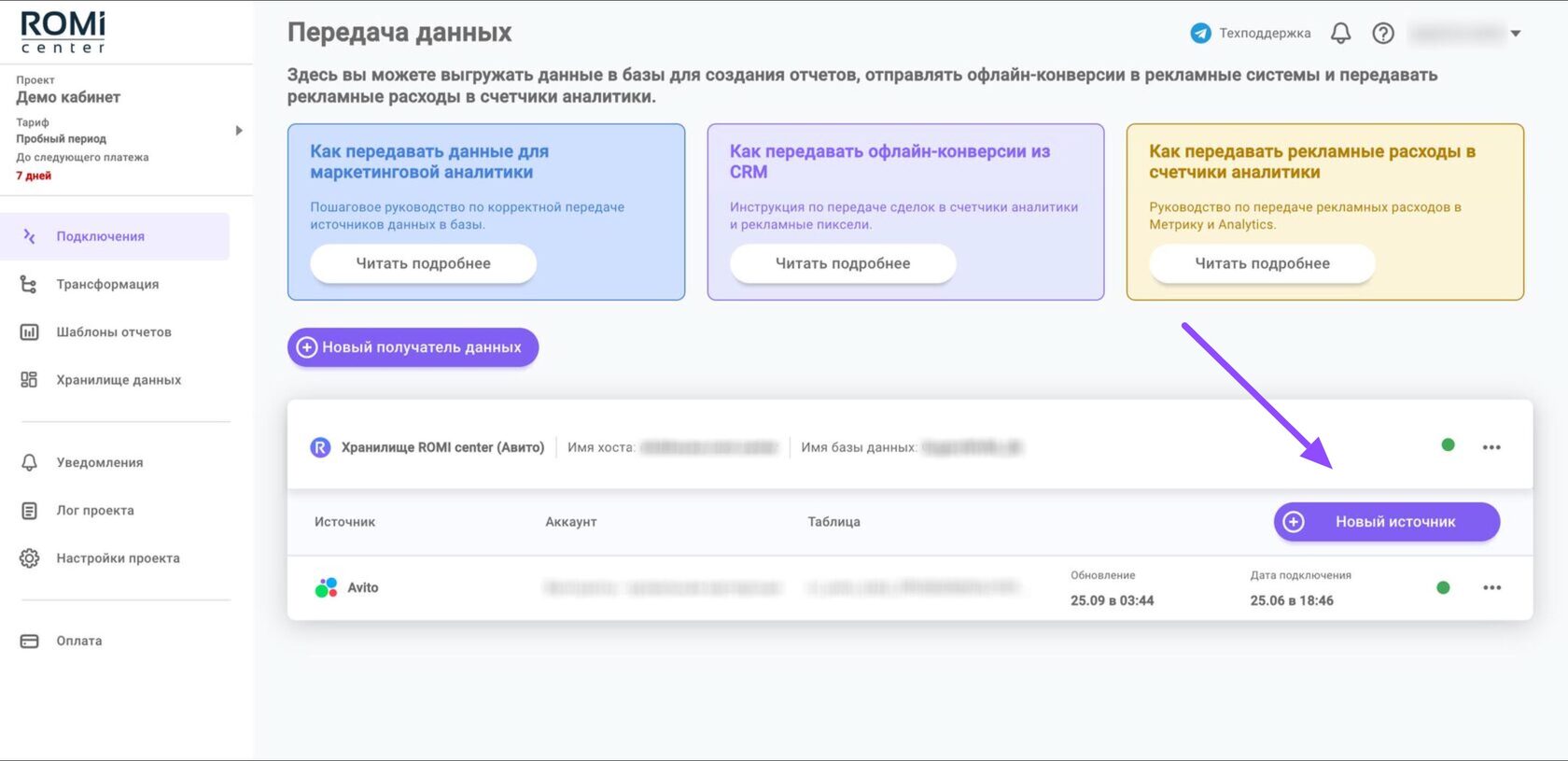Open Лог проекта page
This screenshot has width=1568, height=761.
(x=95, y=511)
